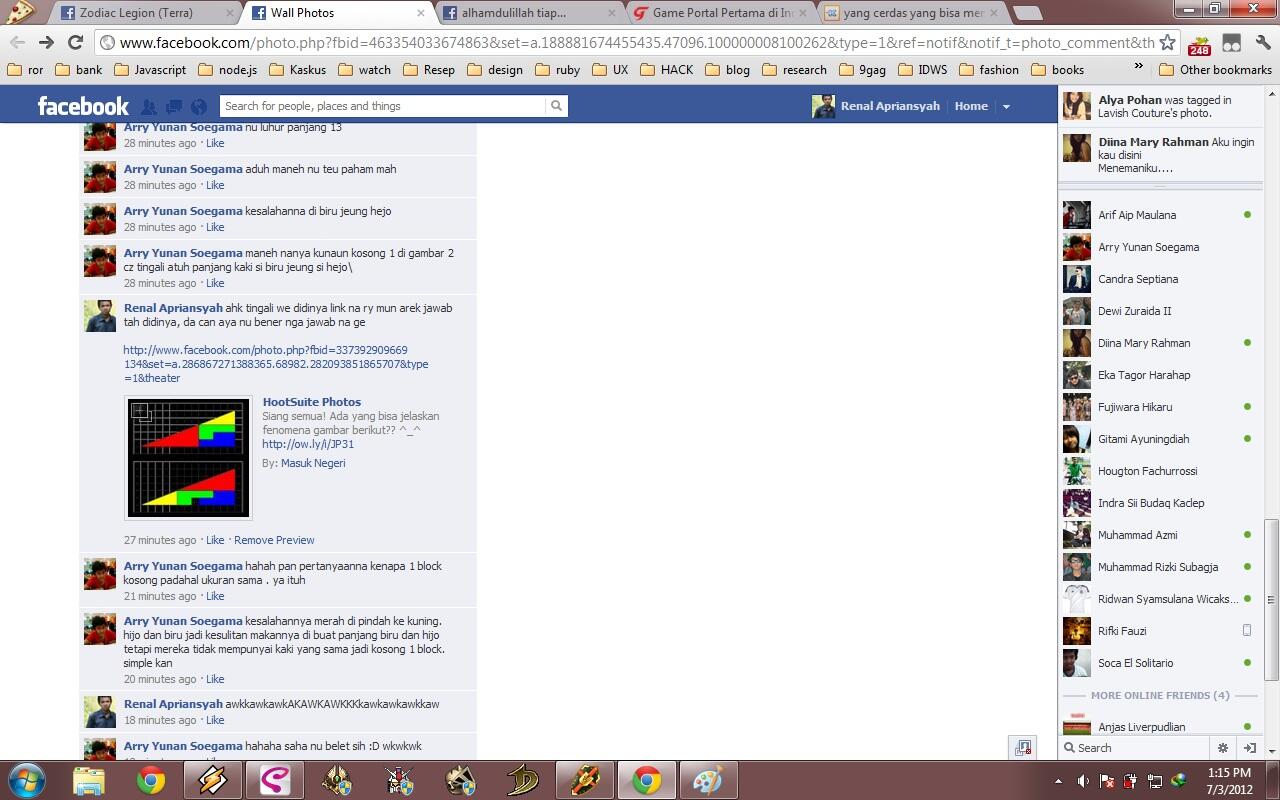This screenshot has width=1280, height=800.
Task: Open Paint from the taskbar
Action: click(708, 779)
